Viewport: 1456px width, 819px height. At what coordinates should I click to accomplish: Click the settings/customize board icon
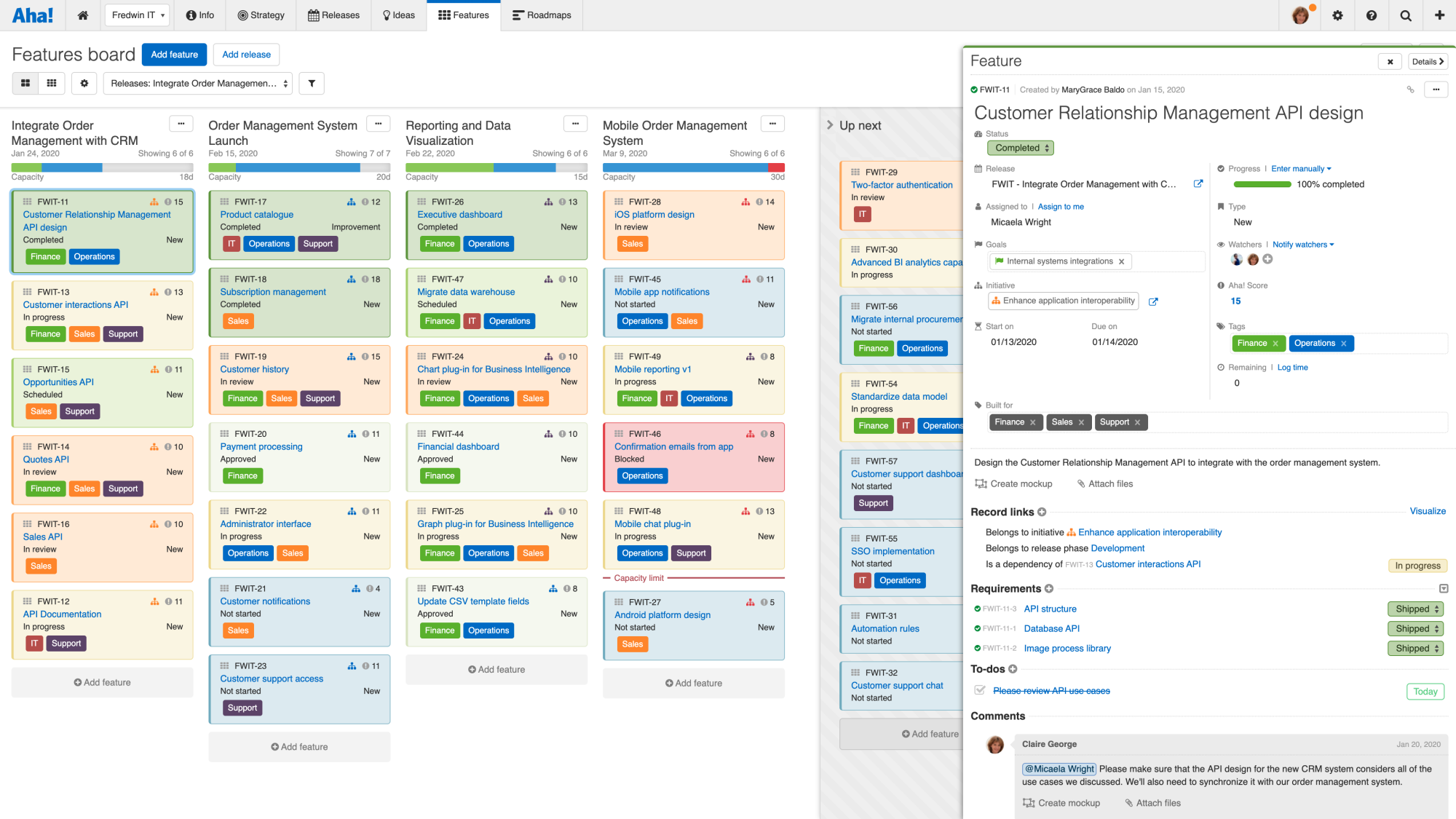[85, 82]
